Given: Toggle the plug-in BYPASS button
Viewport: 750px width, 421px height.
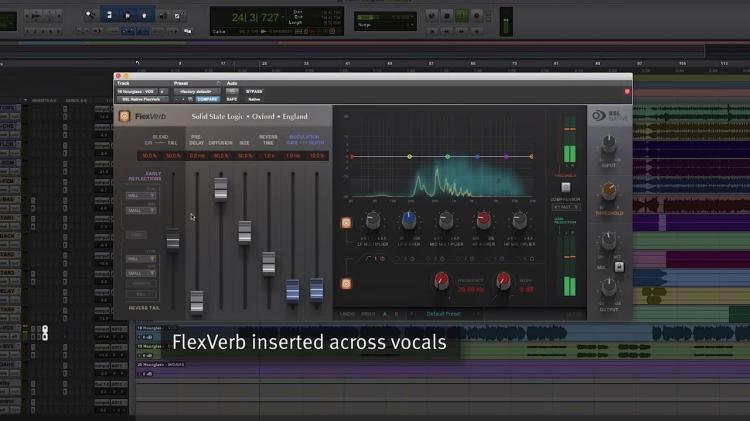Looking at the screenshot, I should pos(254,91).
